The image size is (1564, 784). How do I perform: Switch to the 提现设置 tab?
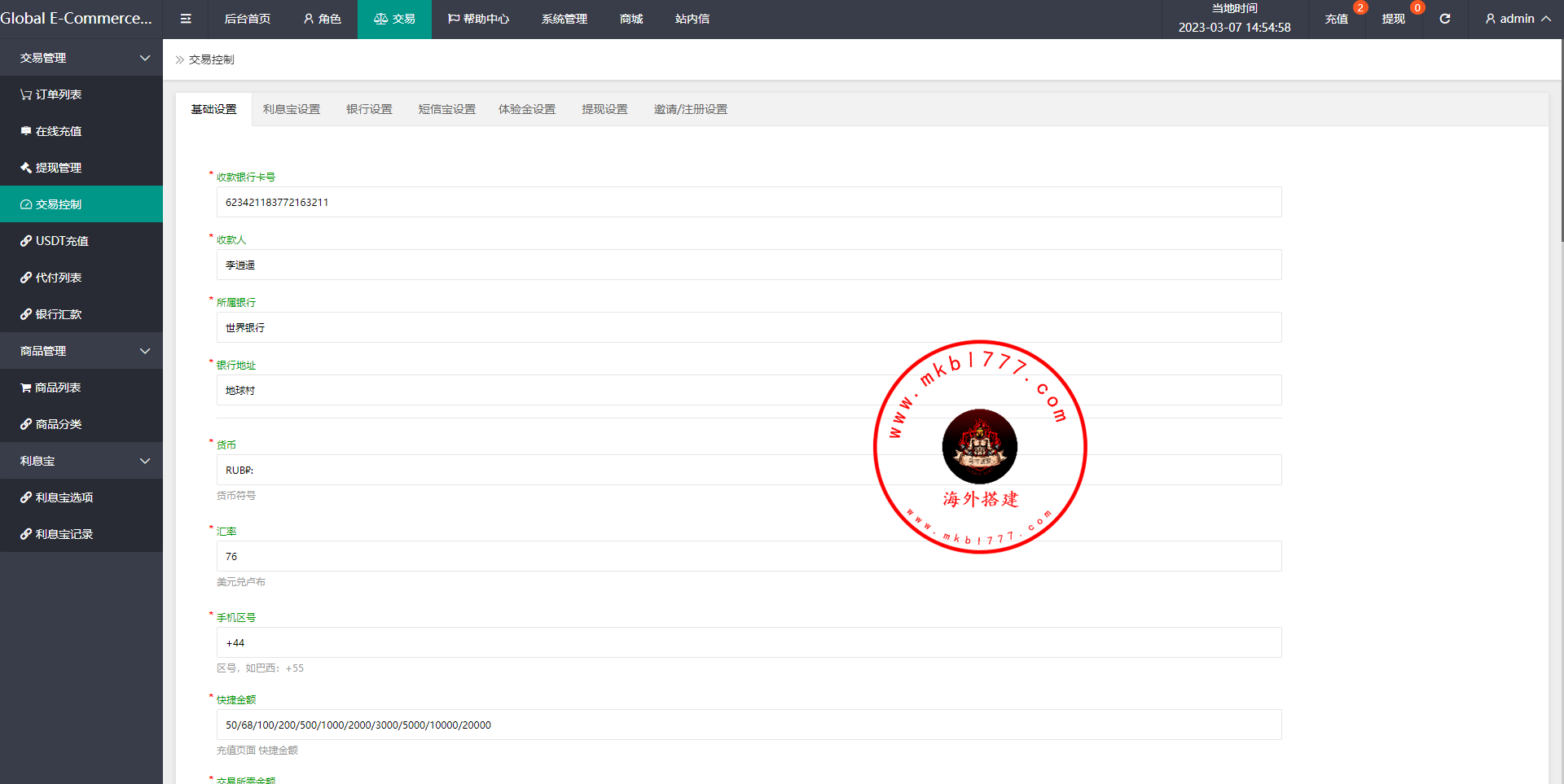(604, 109)
